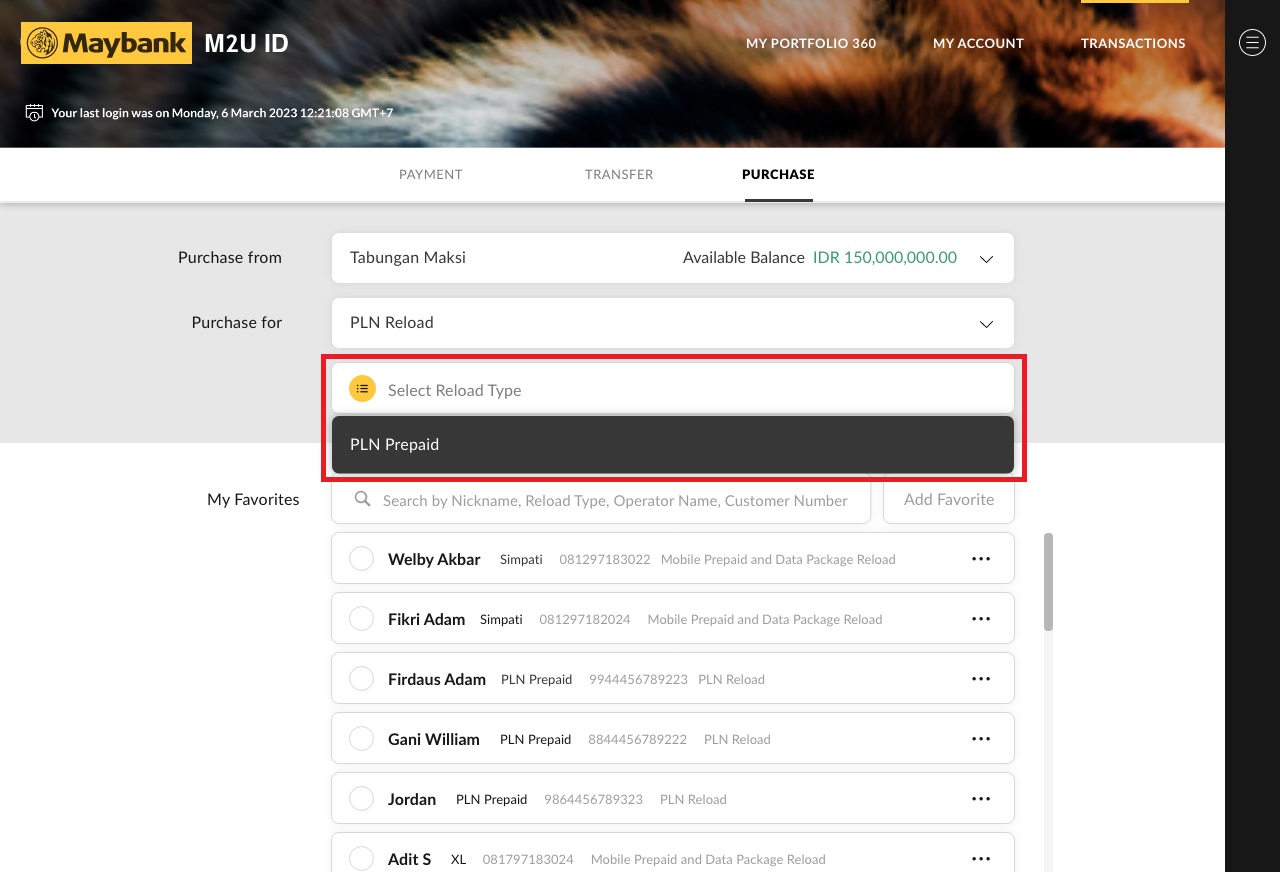Select Gani William radio button
This screenshot has width=1280, height=872.
pos(361,739)
